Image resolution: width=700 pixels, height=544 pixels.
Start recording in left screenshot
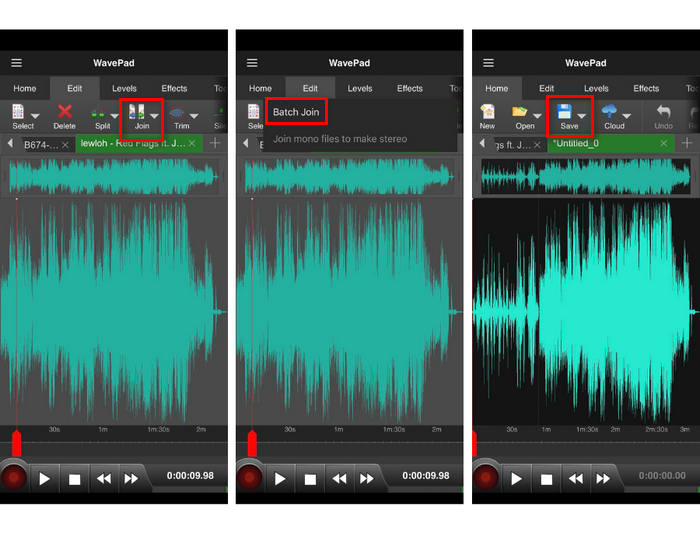pyautogui.click(x=14, y=478)
